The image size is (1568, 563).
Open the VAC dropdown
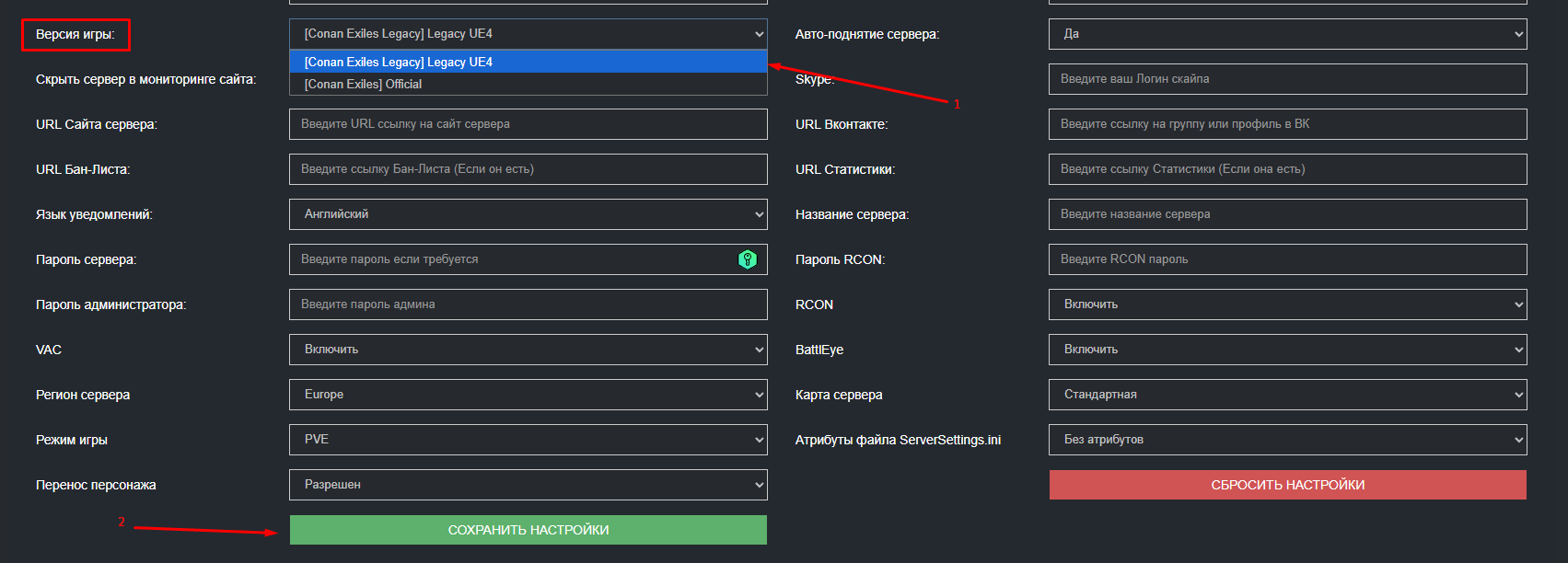click(528, 350)
